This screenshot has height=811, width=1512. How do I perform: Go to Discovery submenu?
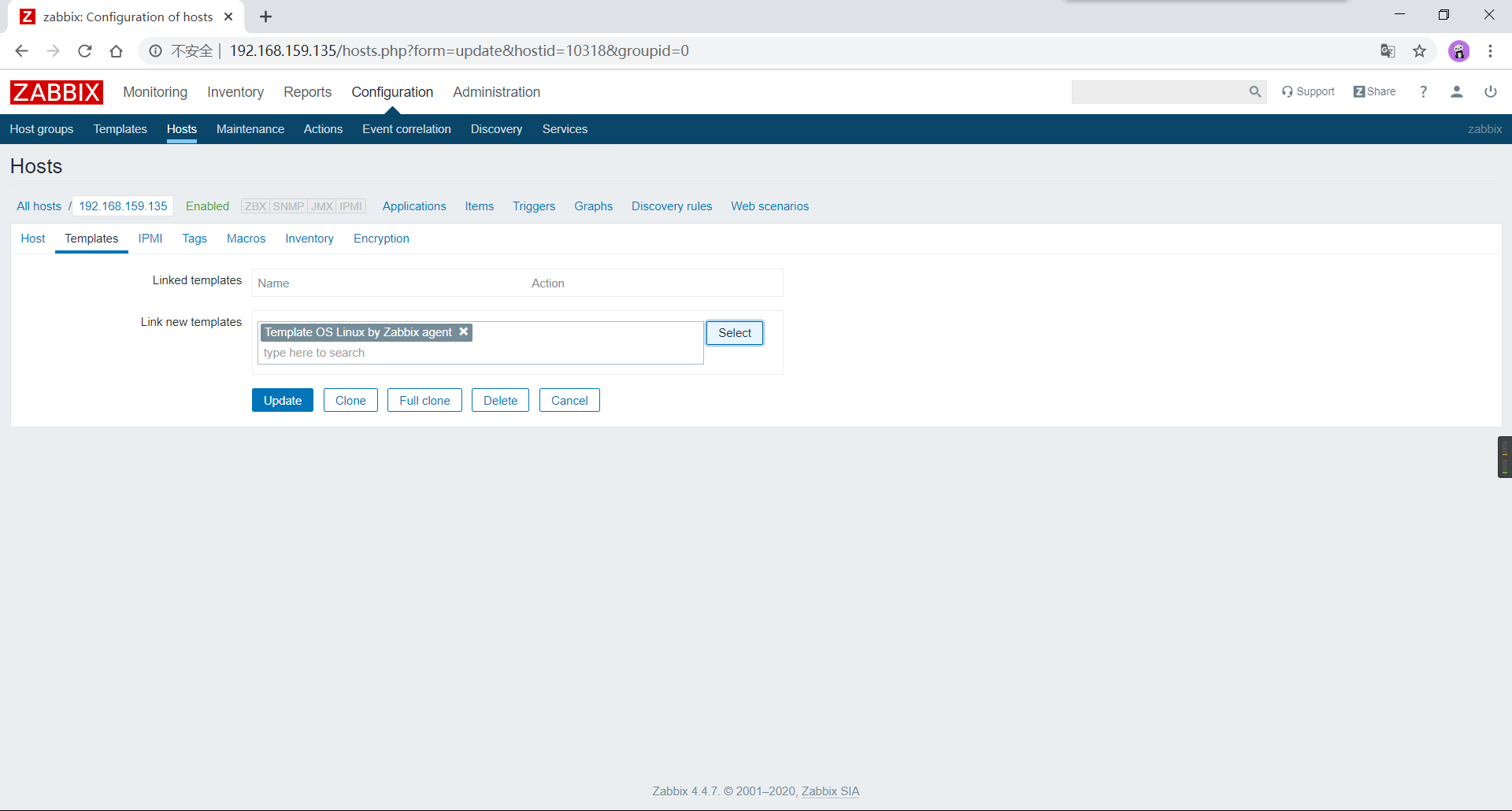pyautogui.click(x=496, y=129)
